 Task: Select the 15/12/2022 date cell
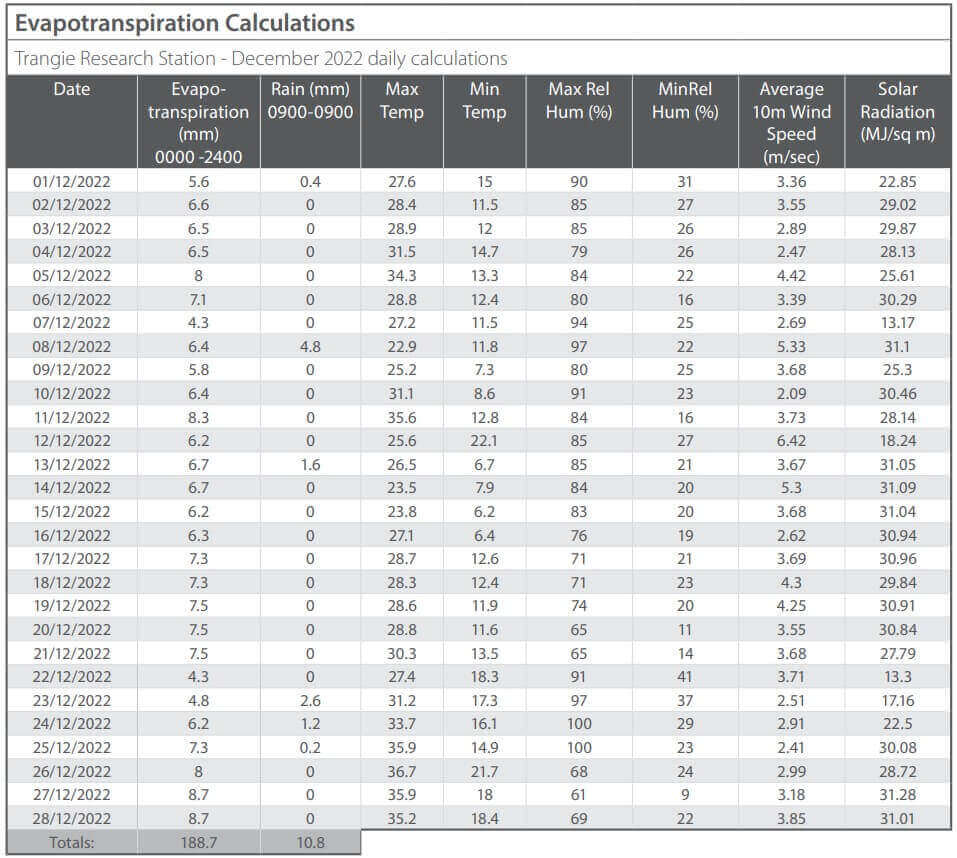72,511
